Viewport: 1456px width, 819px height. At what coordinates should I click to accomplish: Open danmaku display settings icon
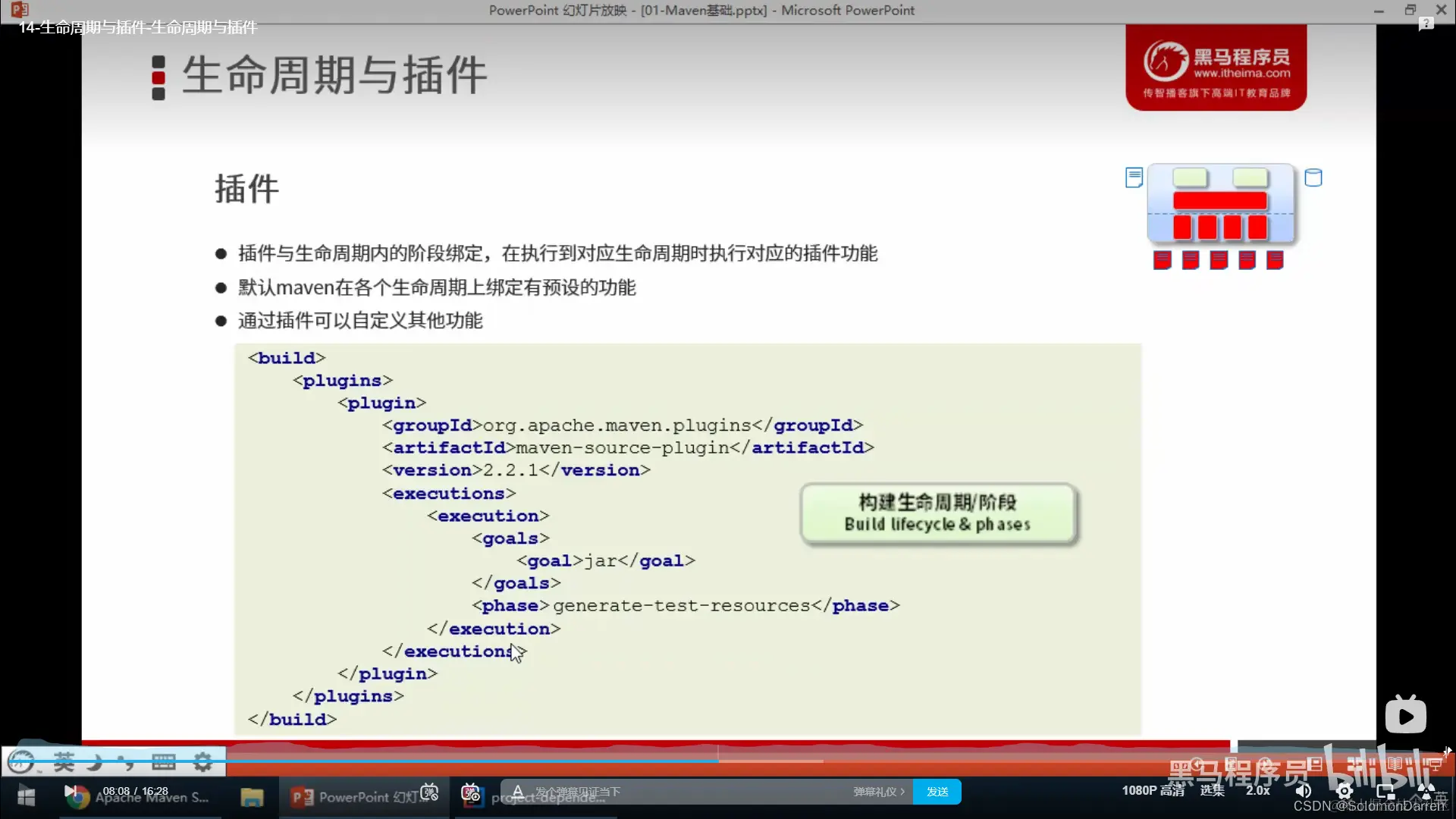tap(470, 792)
